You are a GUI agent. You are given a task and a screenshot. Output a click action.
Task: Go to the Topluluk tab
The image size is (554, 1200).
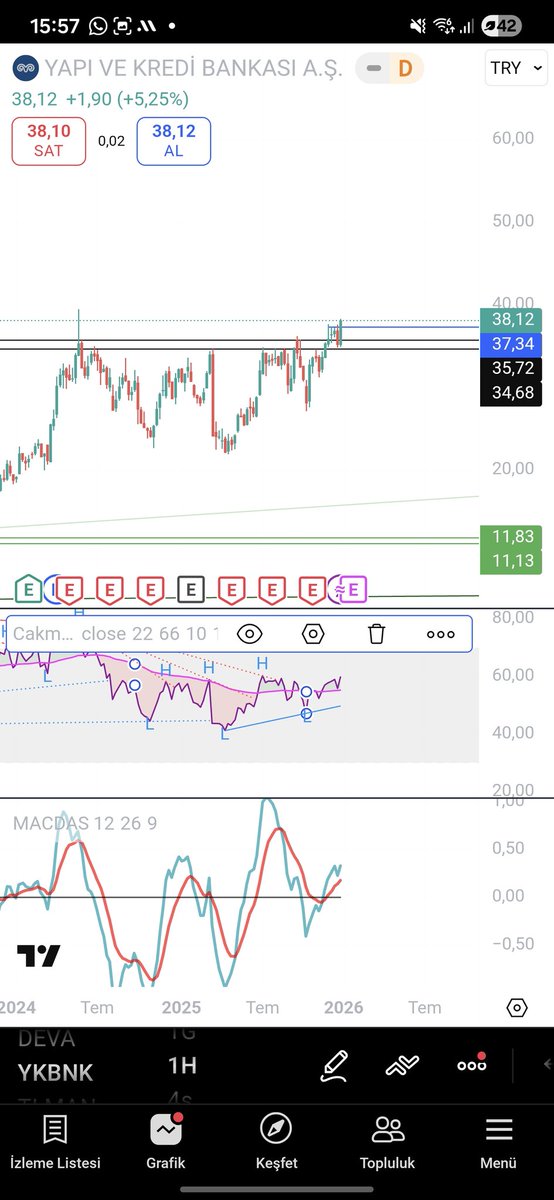[x=388, y=1142]
